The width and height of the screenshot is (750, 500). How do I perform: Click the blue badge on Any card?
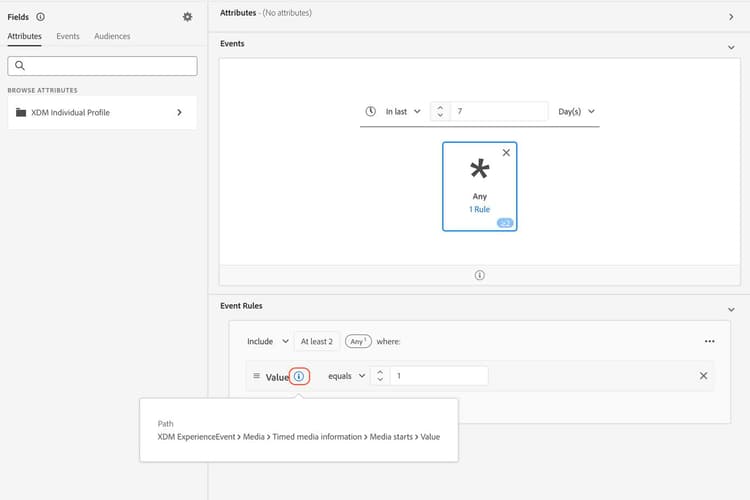(x=505, y=222)
